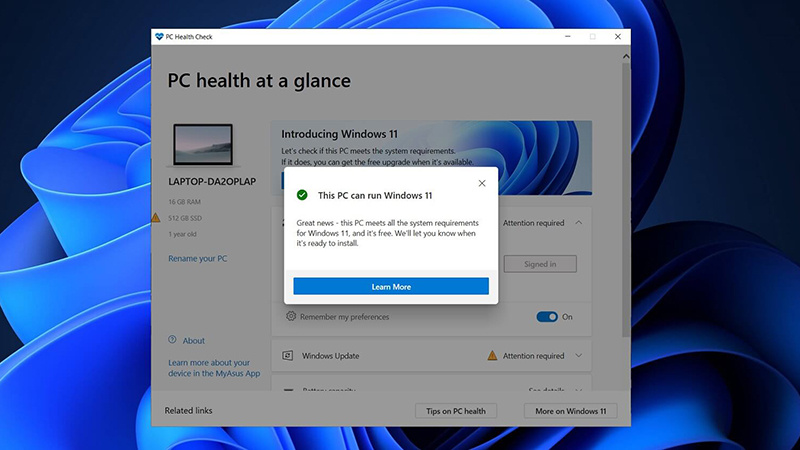Expand the Windows Update section chevron
Screen dimensions: 800x450
tap(579, 356)
